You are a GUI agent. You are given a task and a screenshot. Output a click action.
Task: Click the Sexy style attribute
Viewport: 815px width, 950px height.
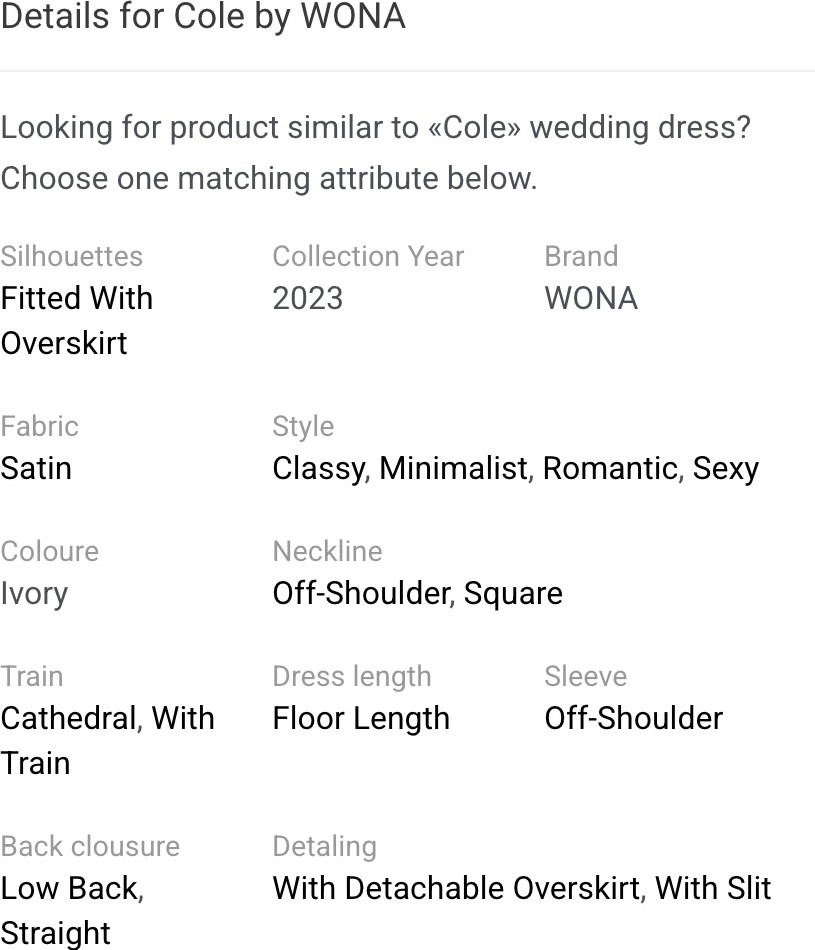pyautogui.click(x=725, y=469)
